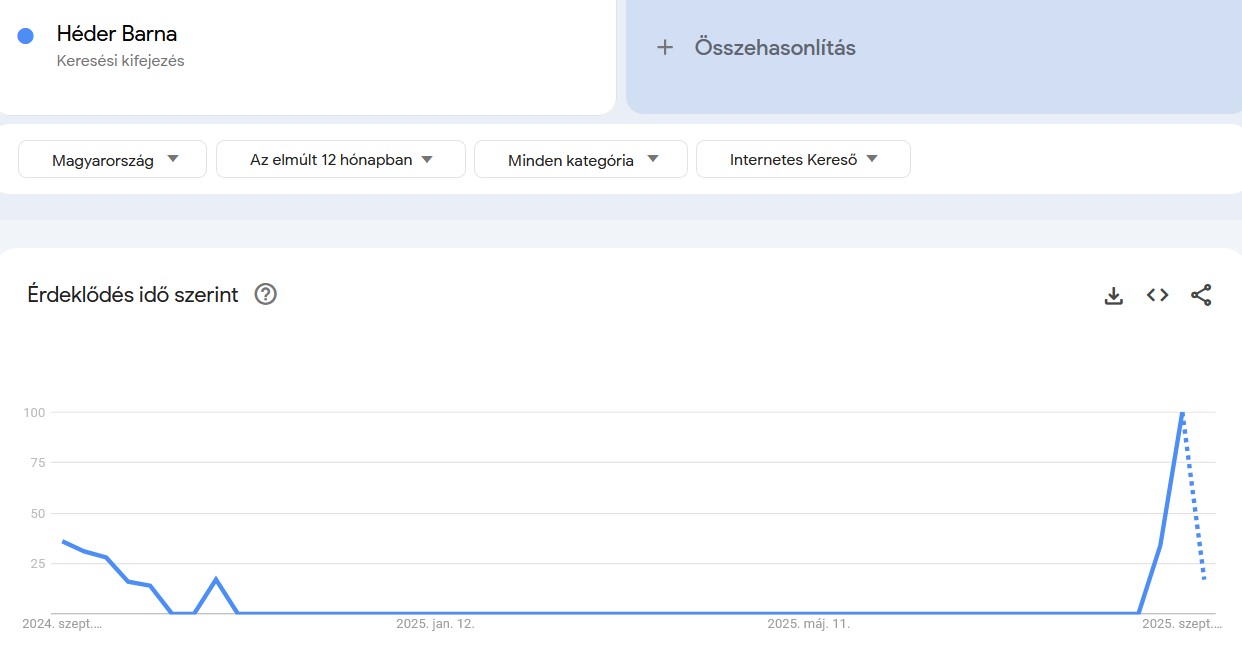Click the share icon to get a link
The width and height of the screenshot is (1242, 655).
coord(1201,295)
